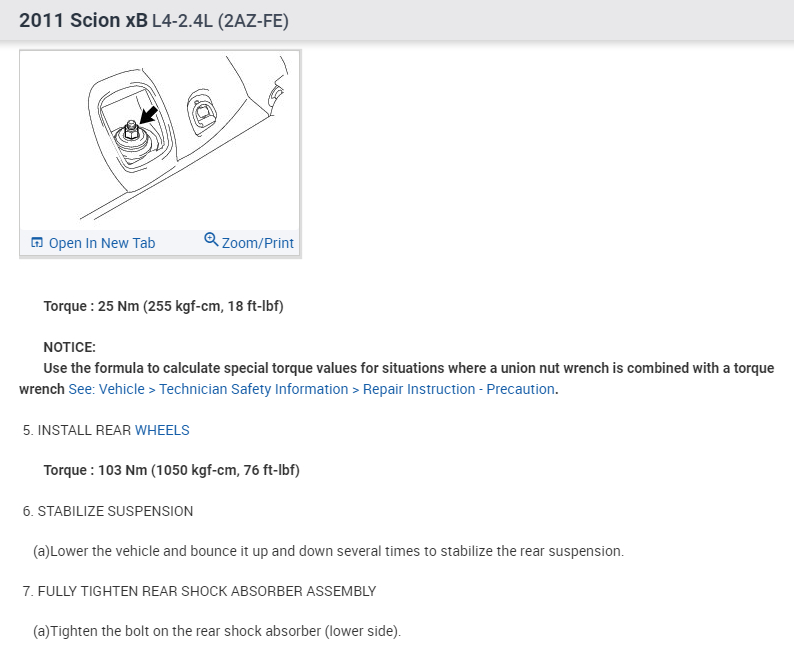This screenshot has width=794, height=670.
Task: Click the Torque 25 Nm specification text
Action: pyautogui.click(x=163, y=306)
